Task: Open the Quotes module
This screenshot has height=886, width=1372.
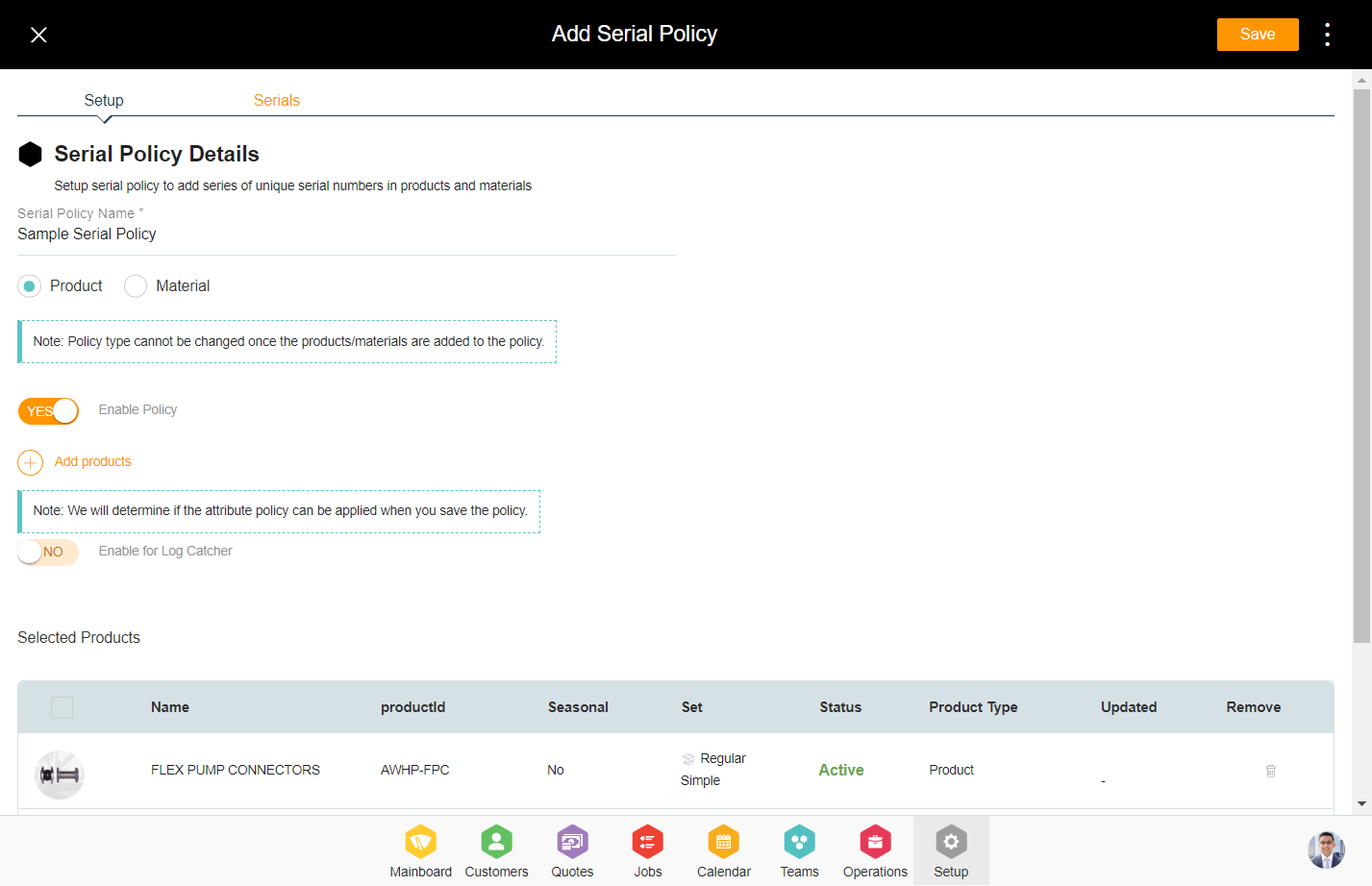Action: 572,851
